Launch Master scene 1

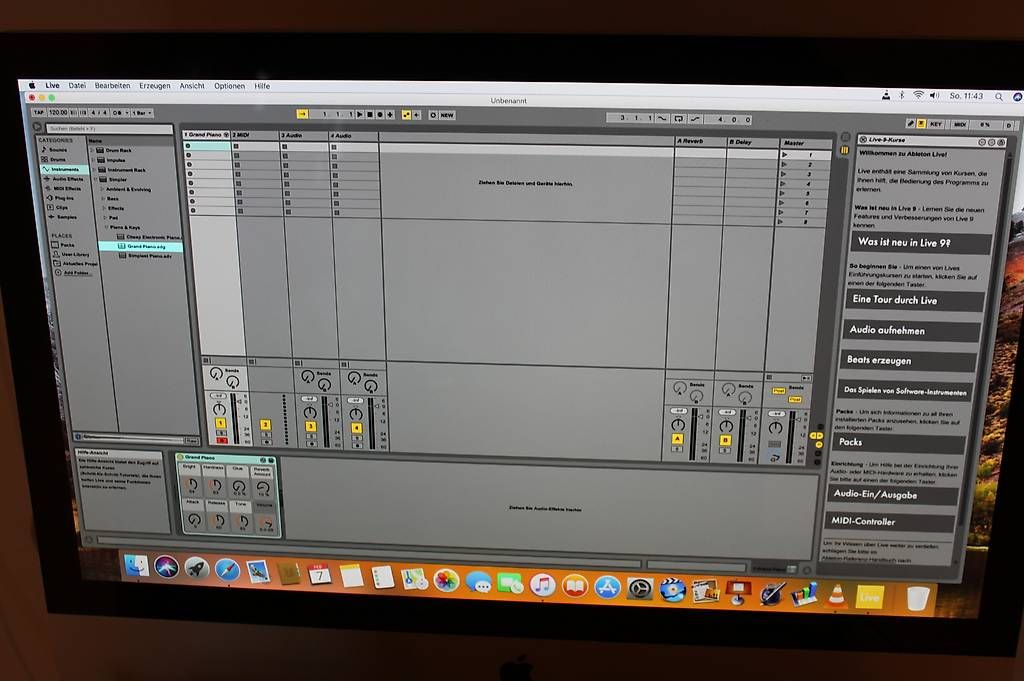[x=784, y=155]
